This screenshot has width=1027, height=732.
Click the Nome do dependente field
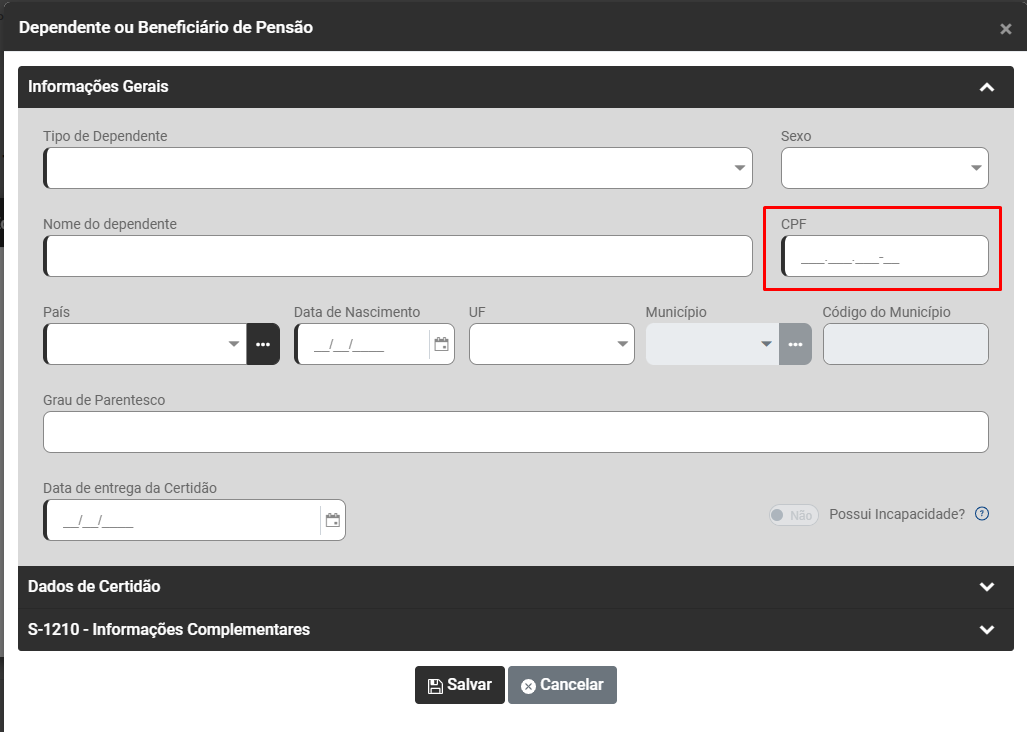[x=398, y=256]
